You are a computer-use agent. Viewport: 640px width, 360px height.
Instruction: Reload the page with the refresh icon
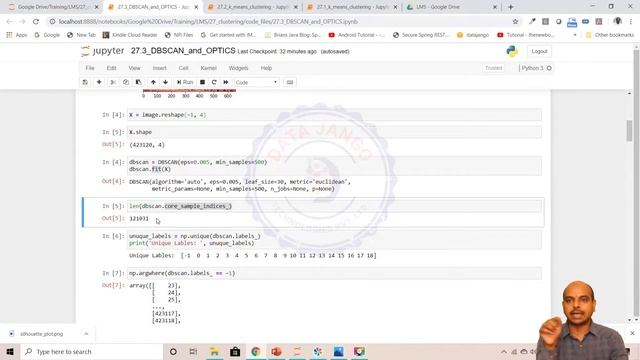point(36,22)
